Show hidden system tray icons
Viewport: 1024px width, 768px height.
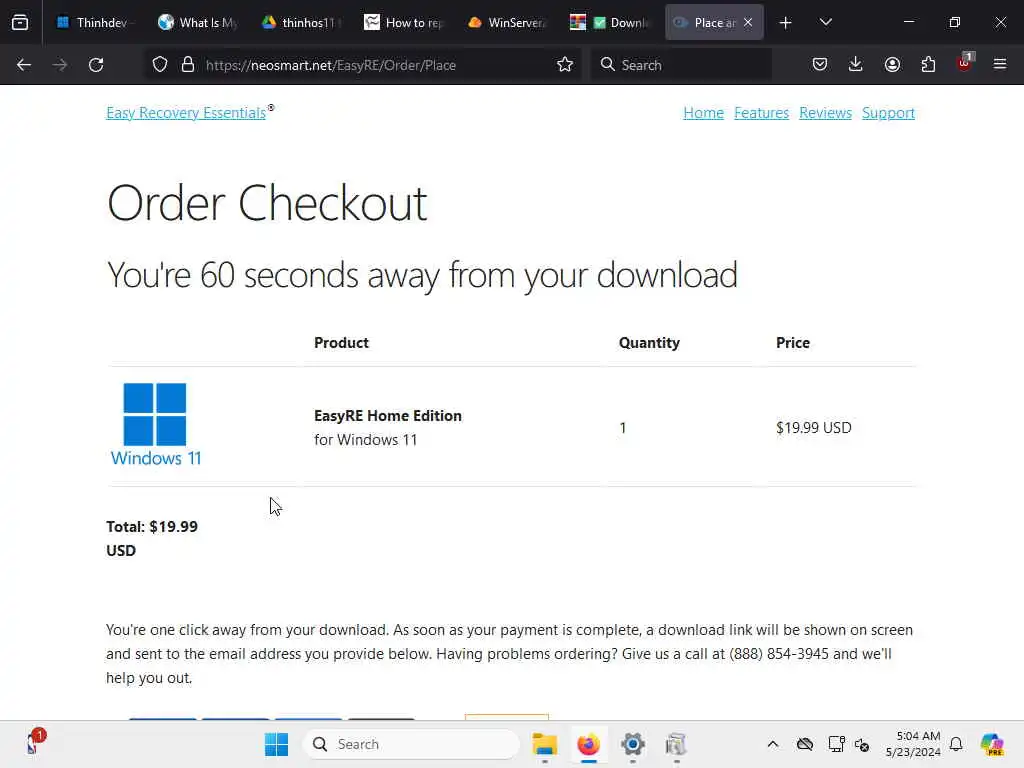773,744
